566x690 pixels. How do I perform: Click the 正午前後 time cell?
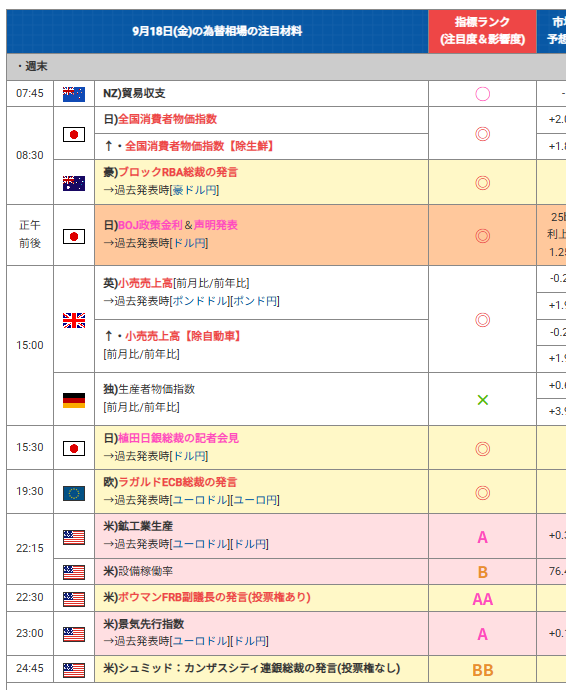click(x=30, y=235)
